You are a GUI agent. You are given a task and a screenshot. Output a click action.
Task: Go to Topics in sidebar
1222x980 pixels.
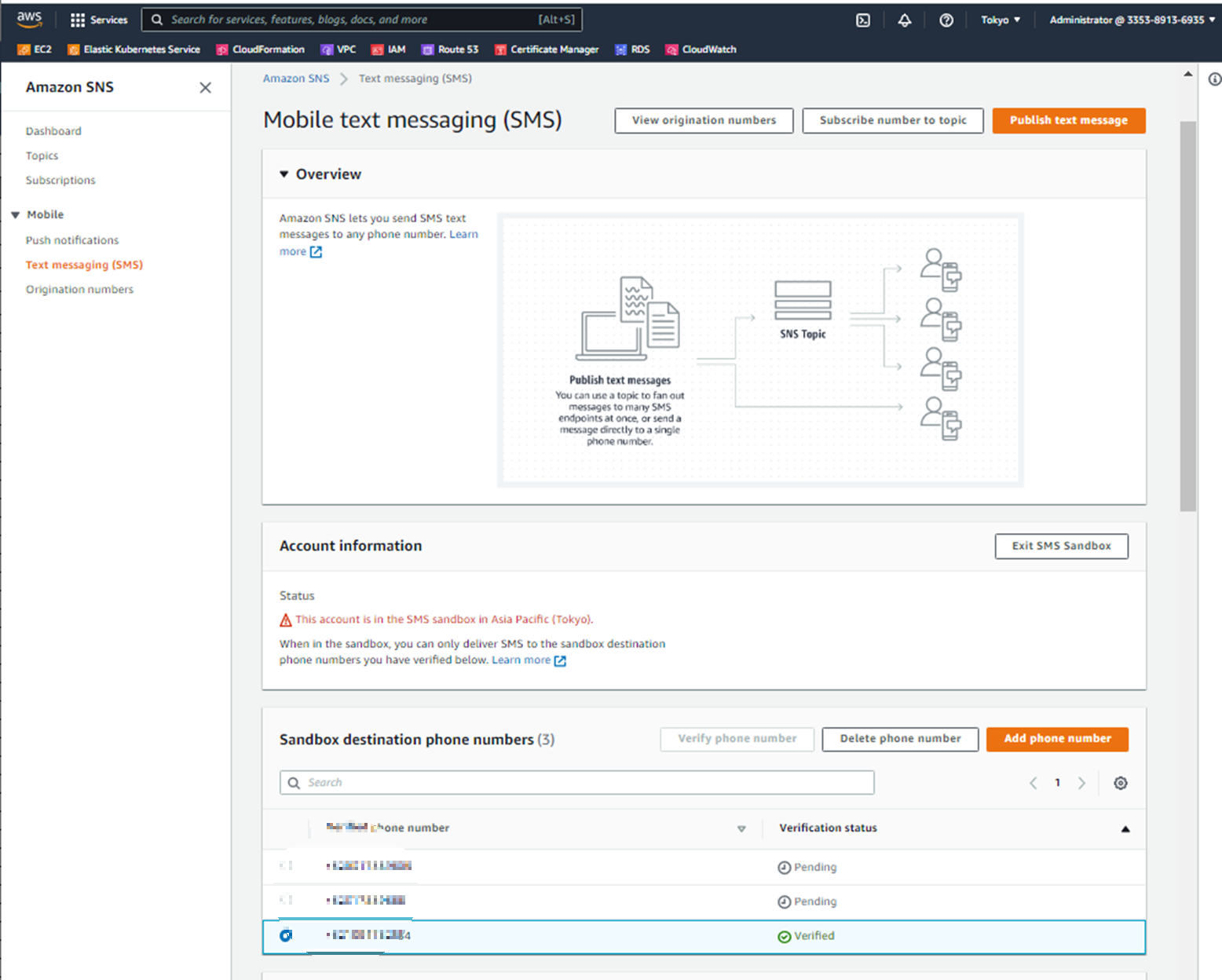(42, 155)
